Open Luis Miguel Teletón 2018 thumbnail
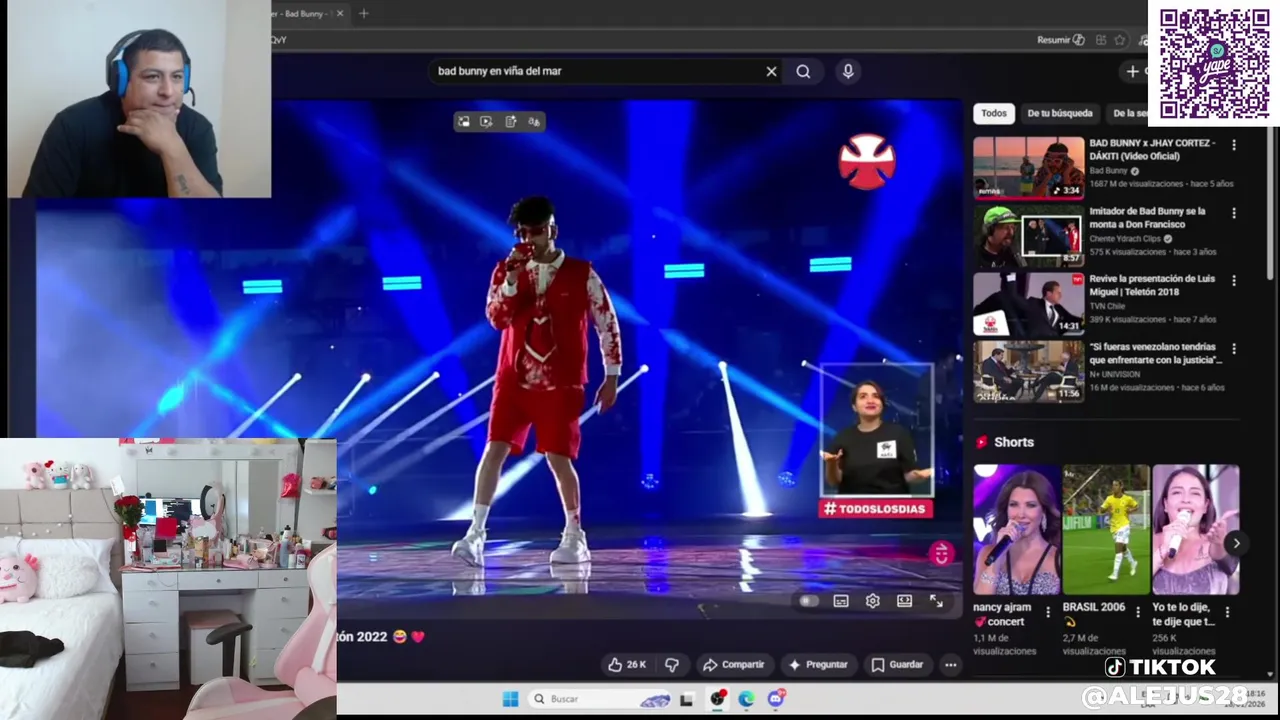1280x720 pixels. (1028, 304)
